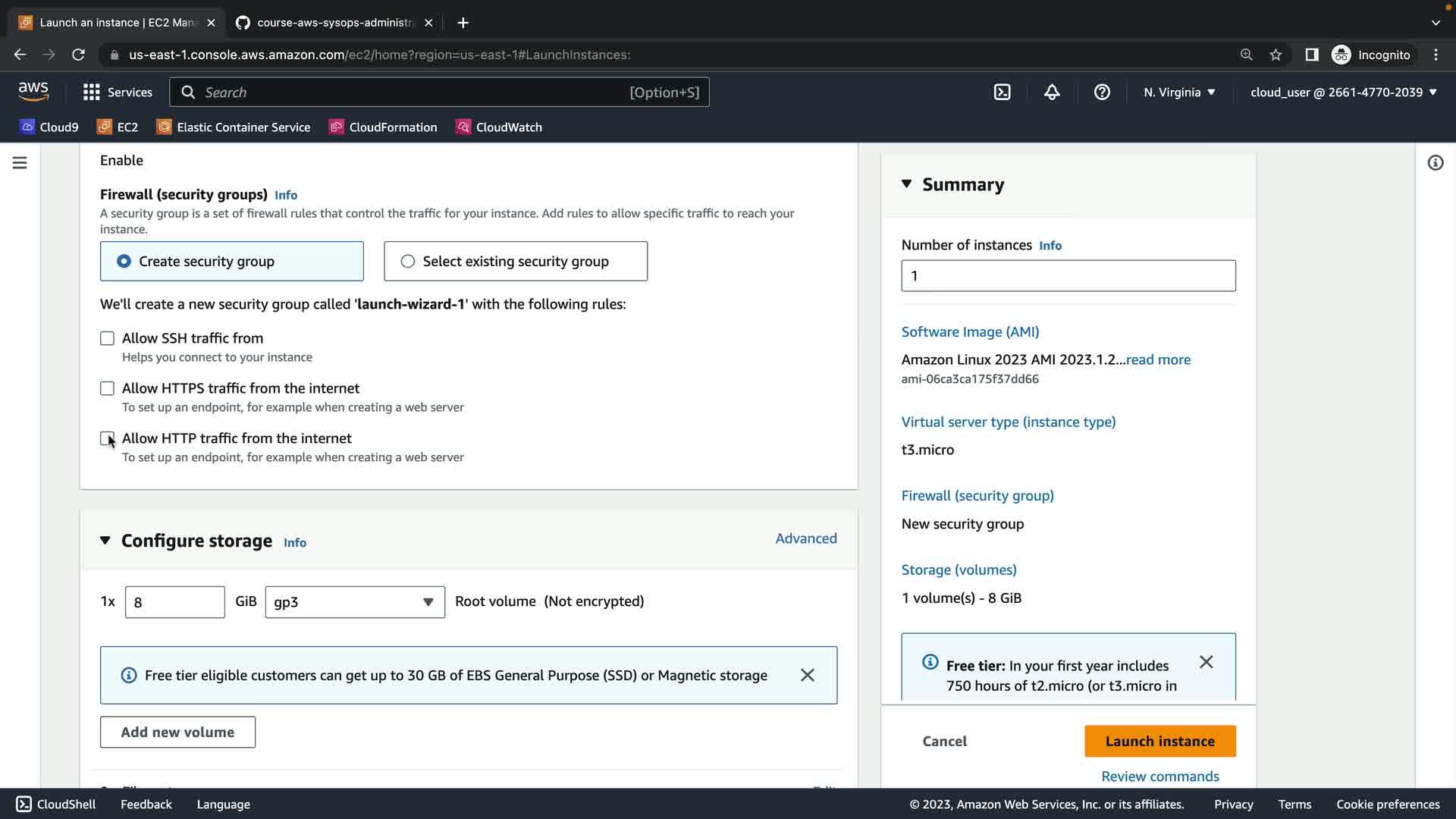Open the left hamburger navigation menu
The height and width of the screenshot is (819, 1456).
[20, 163]
